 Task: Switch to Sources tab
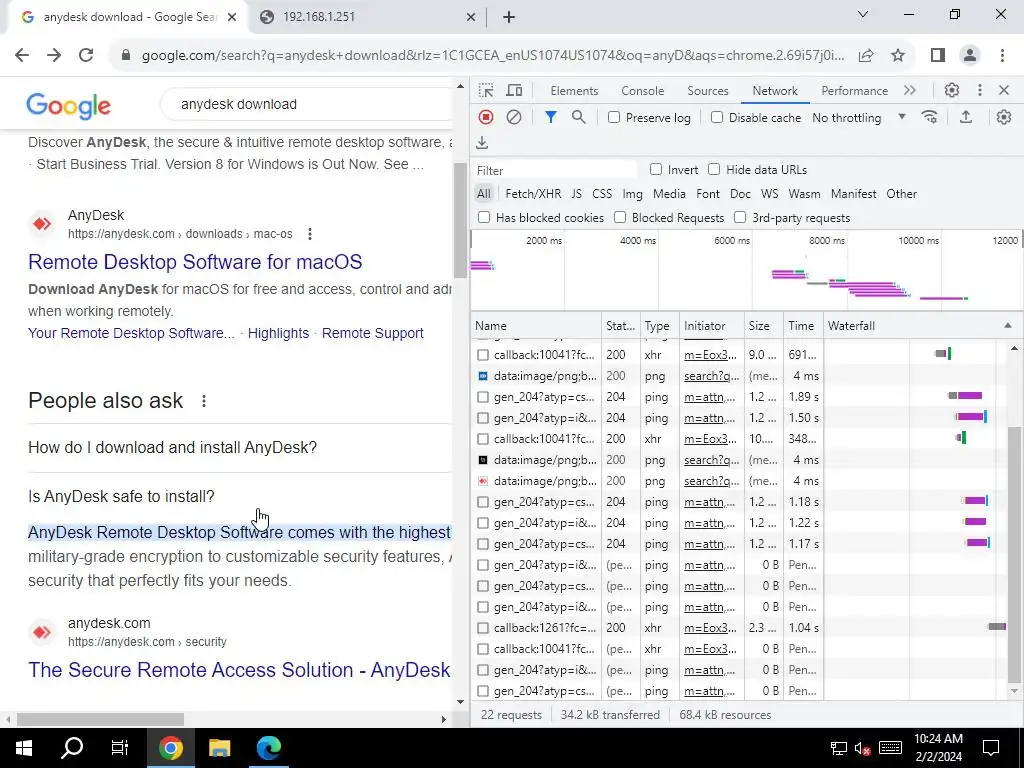point(707,91)
